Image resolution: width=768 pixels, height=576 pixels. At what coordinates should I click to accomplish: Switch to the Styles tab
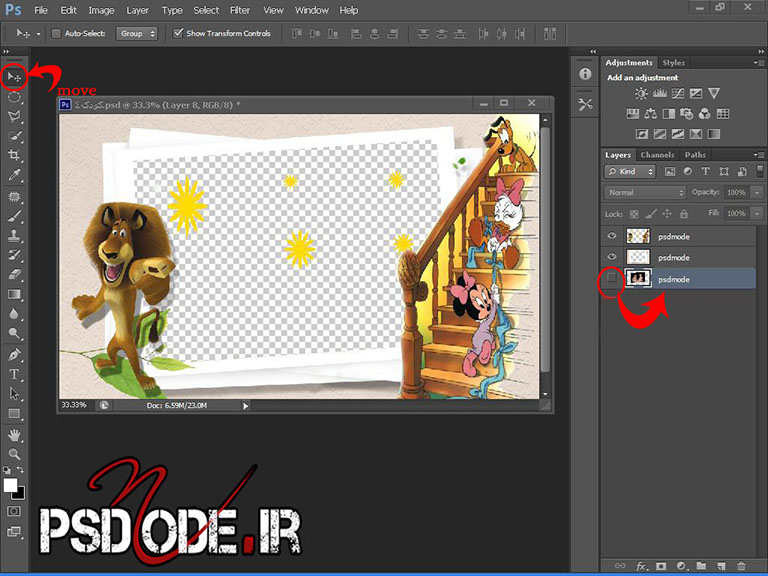673,63
